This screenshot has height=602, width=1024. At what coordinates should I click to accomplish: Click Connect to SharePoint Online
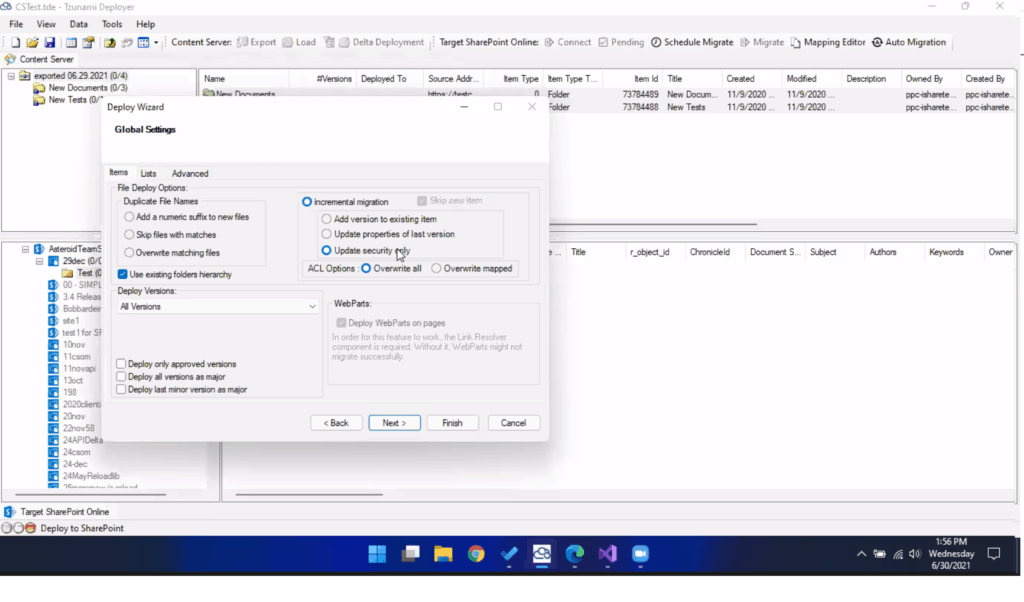click(568, 42)
